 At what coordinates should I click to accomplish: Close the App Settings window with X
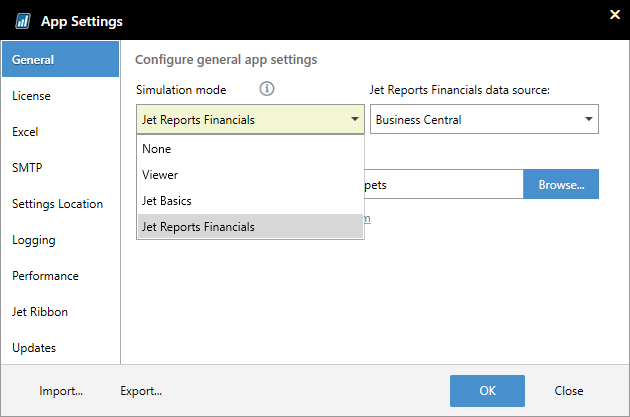pos(614,15)
